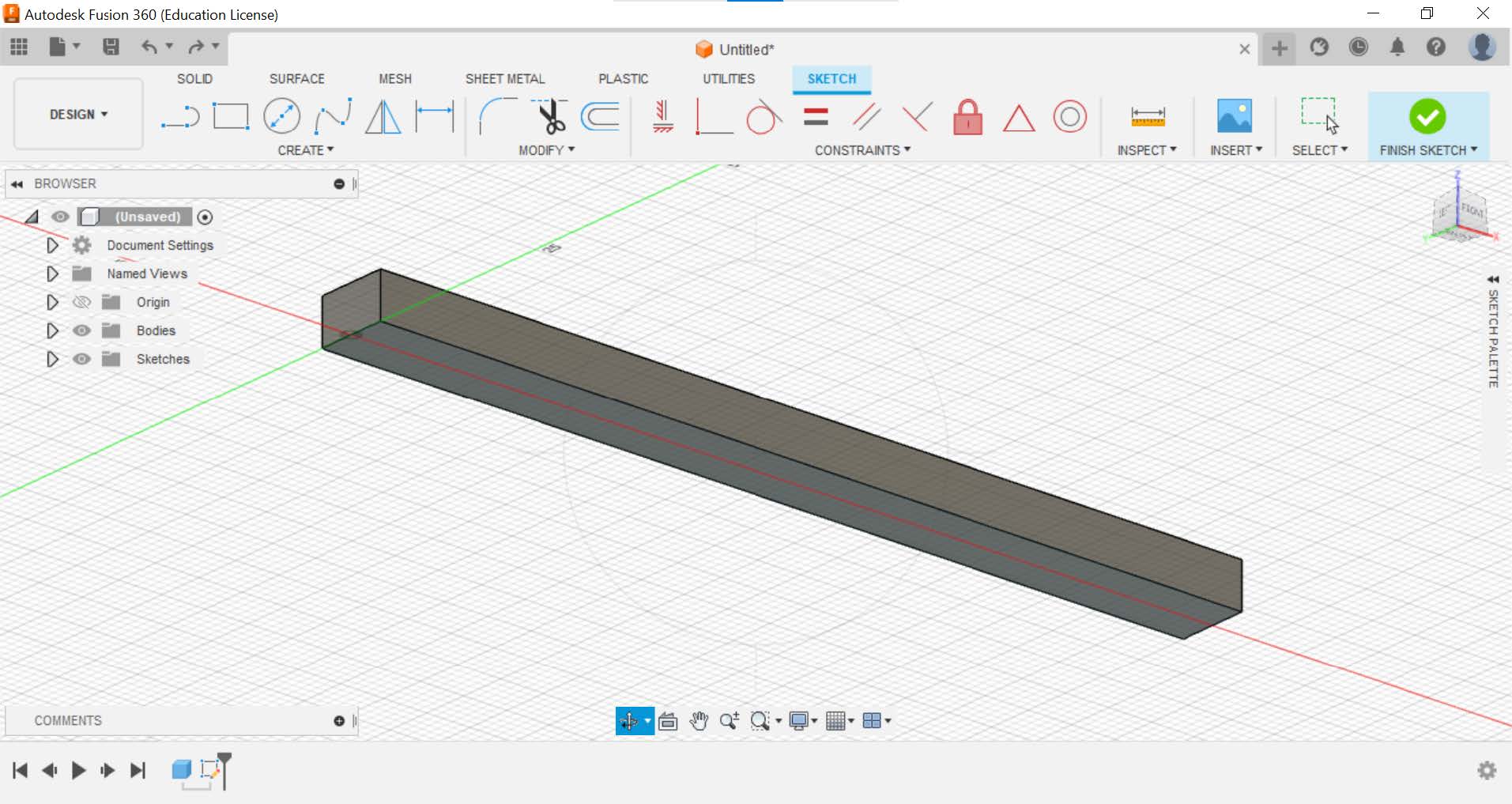This screenshot has height=804, width=1512.
Task: Switch to the PLASTIC tab
Action: (x=624, y=79)
